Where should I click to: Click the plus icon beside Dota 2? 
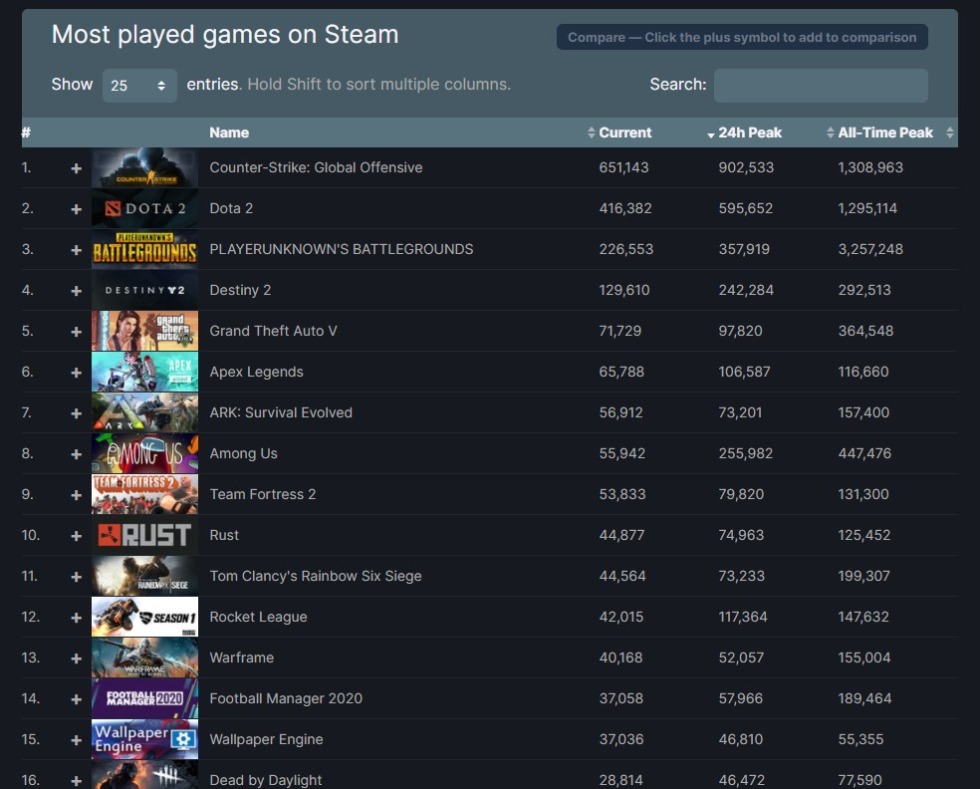tap(76, 209)
